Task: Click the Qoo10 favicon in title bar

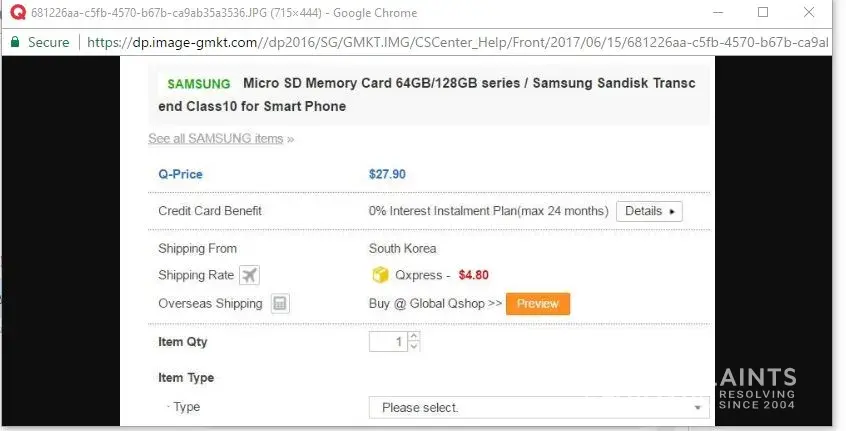Action: tap(17, 13)
